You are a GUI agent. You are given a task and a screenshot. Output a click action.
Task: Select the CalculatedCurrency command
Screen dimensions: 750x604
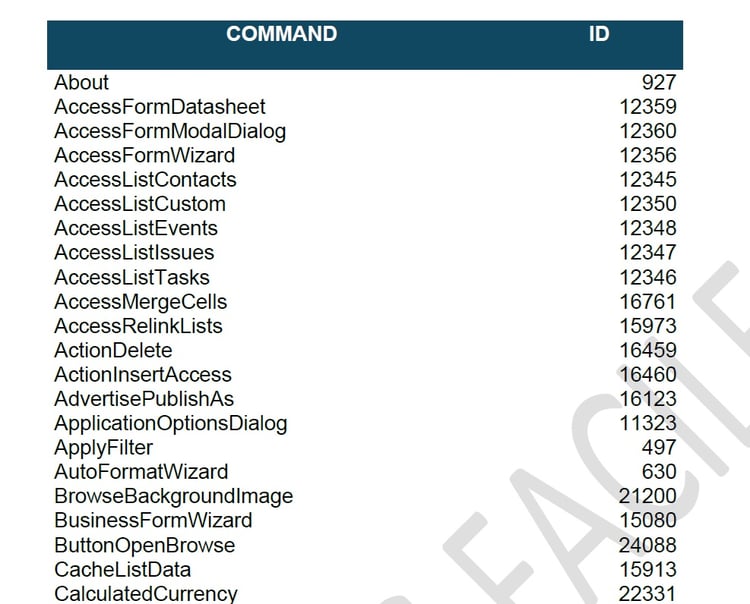[145, 594]
